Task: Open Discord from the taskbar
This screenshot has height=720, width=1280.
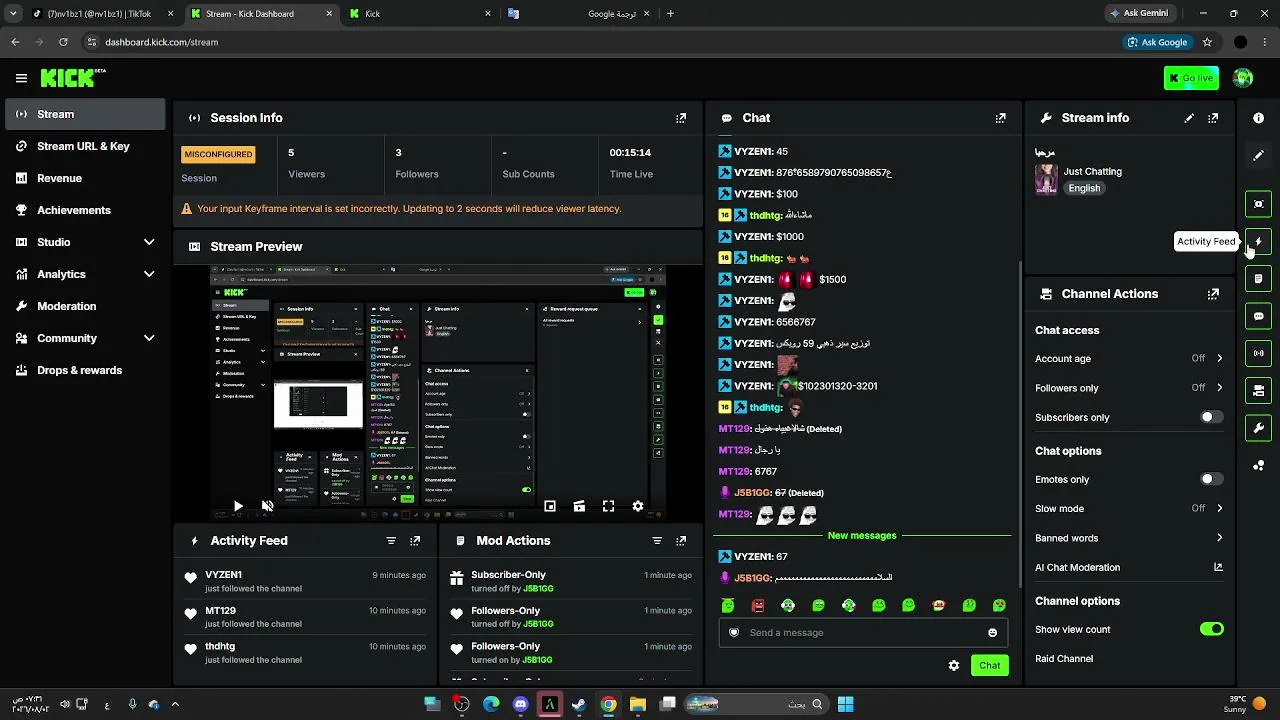Action: tap(520, 704)
